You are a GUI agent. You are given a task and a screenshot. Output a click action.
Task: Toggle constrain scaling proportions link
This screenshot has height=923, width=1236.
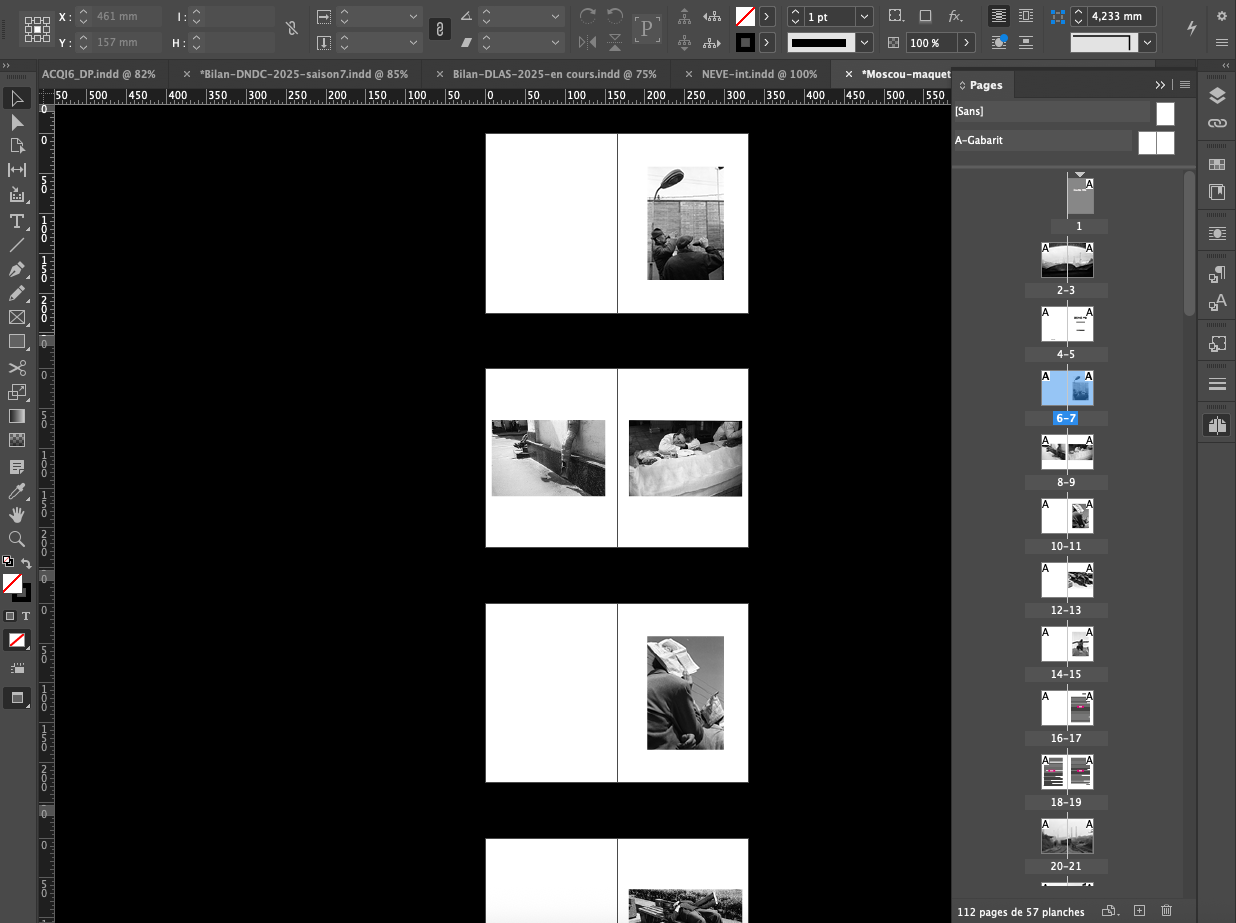[x=439, y=29]
